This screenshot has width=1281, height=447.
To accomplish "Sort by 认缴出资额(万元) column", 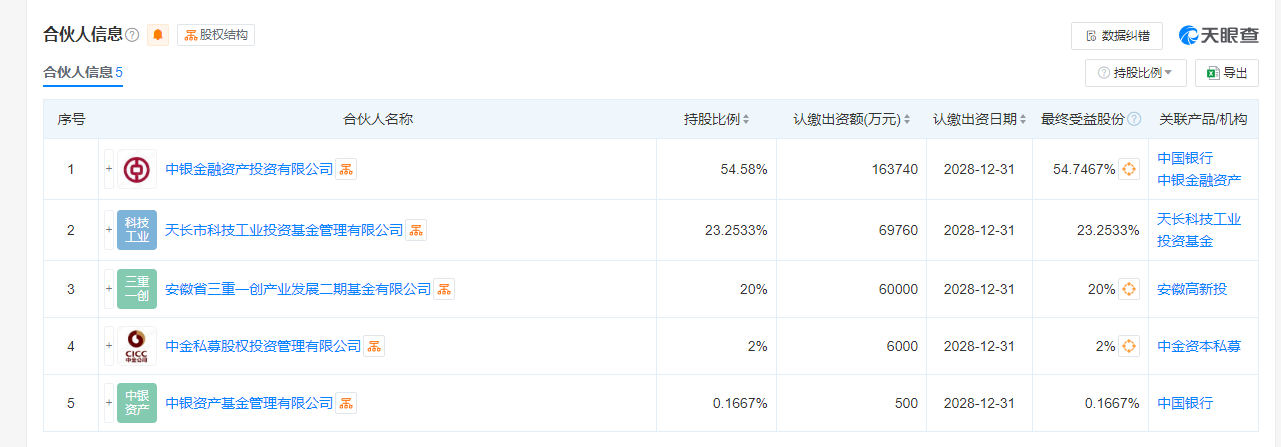I will pyautogui.click(x=852, y=119).
